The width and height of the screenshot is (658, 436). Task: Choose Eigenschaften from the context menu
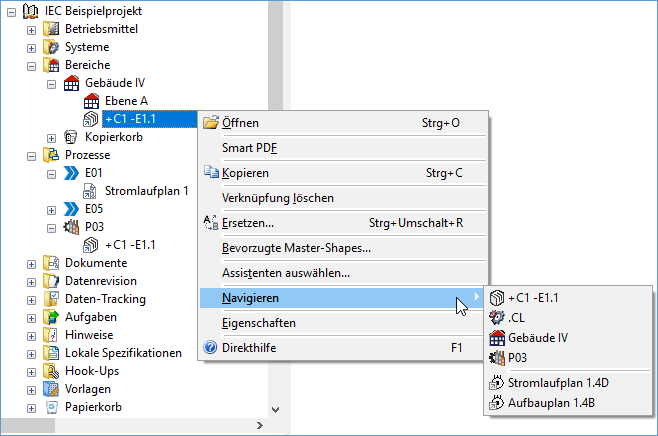point(259,323)
